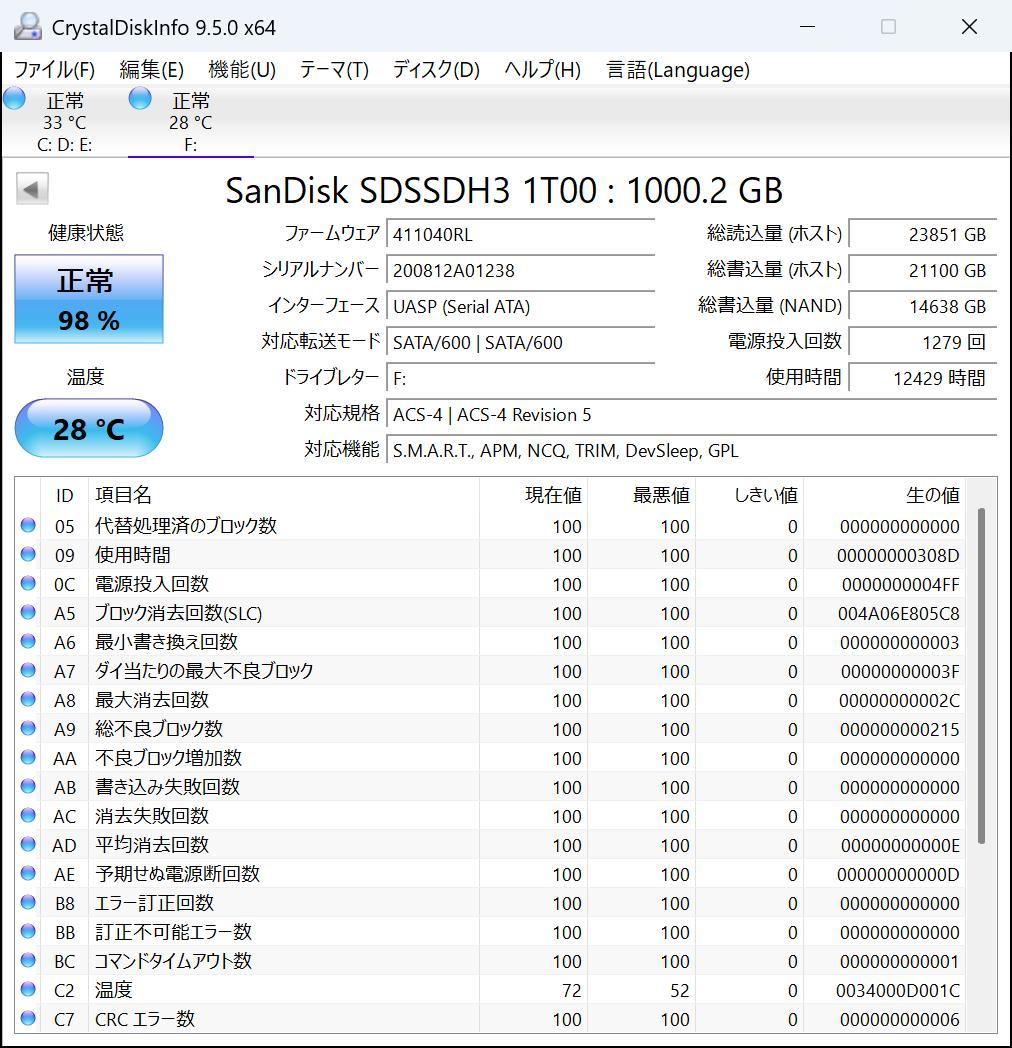Viewport: 1012px width, 1048px height.
Task: Click the serial number field 200812A01238
Action: pyautogui.click(x=520, y=271)
